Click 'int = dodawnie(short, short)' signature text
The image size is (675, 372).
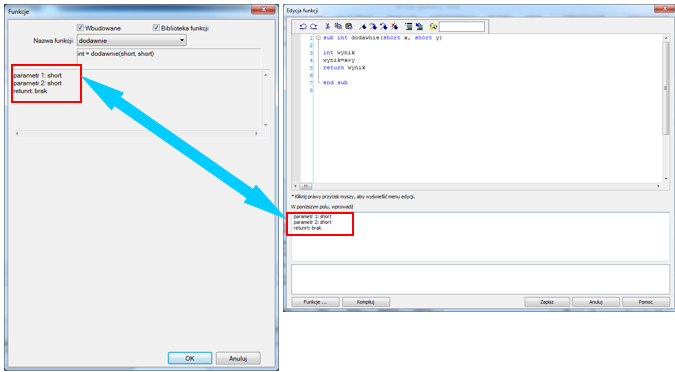click(116, 54)
